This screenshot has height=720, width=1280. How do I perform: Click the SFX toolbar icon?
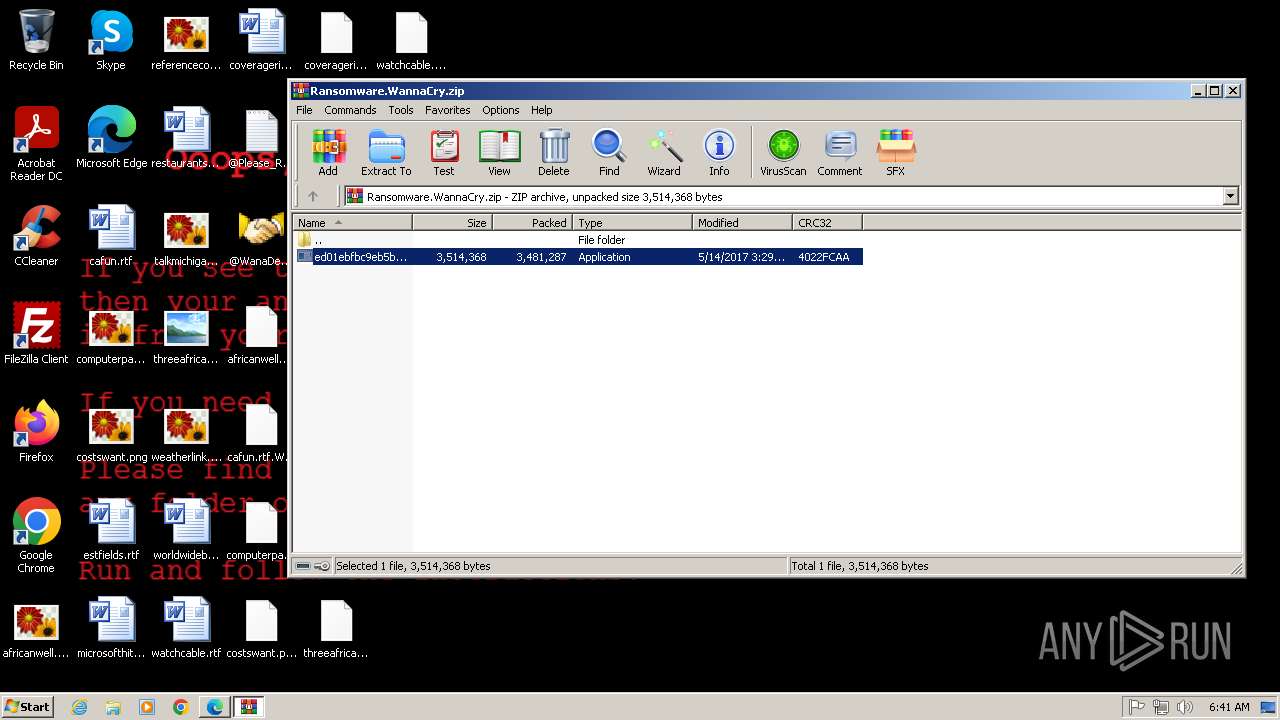pos(895,153)
